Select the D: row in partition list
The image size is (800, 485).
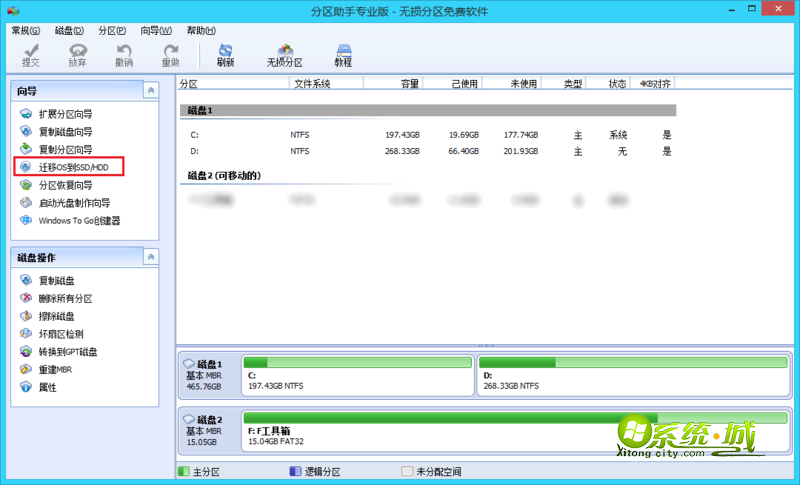[428, 151]
